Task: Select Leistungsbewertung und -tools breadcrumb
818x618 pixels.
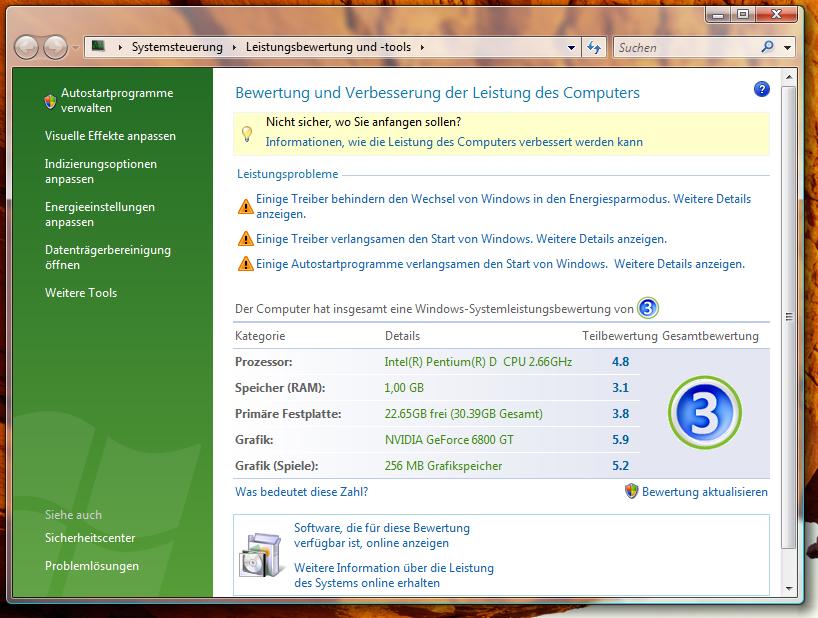Action: pos(328,47)
